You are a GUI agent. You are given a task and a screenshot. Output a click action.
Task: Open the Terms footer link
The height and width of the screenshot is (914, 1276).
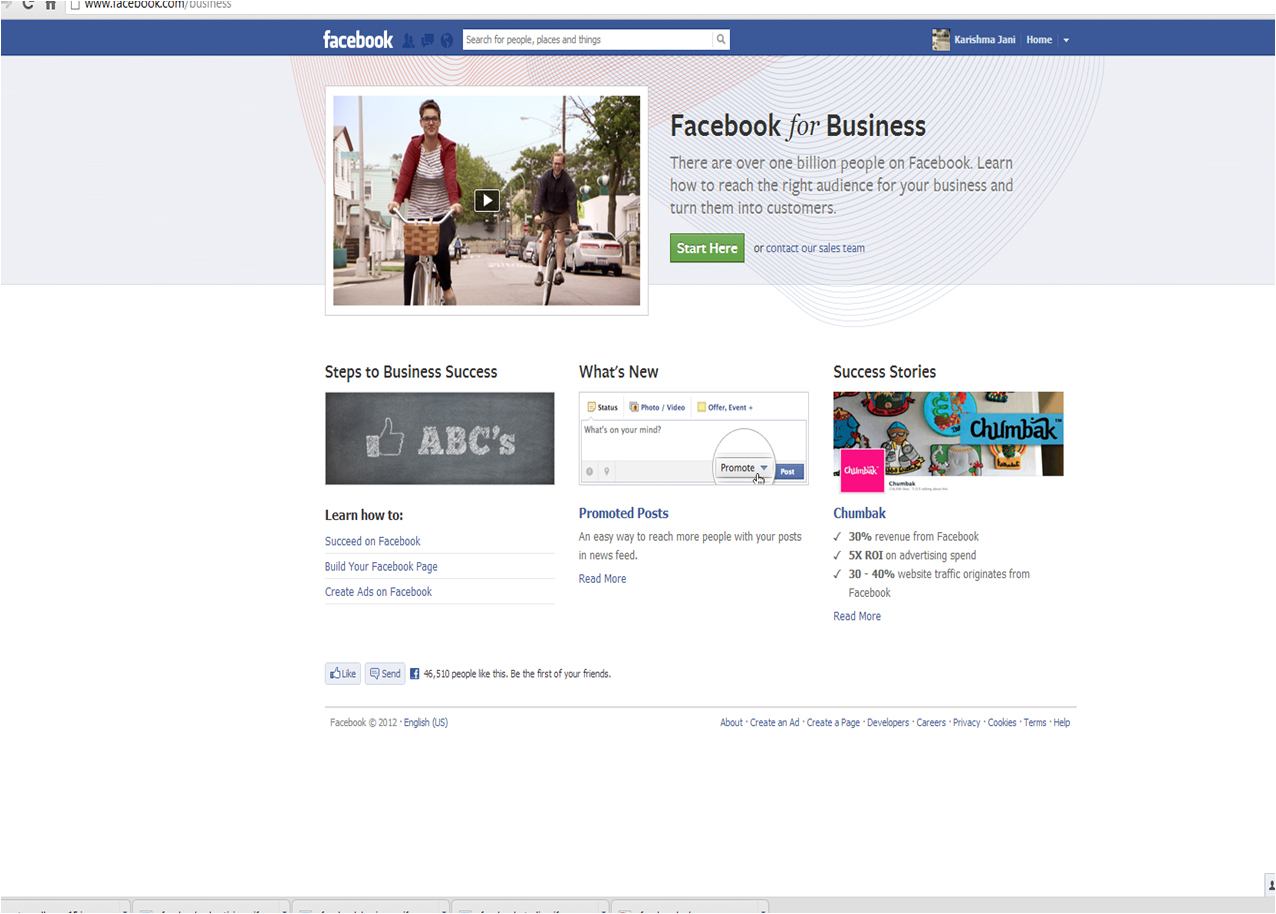coord(1035,723)
